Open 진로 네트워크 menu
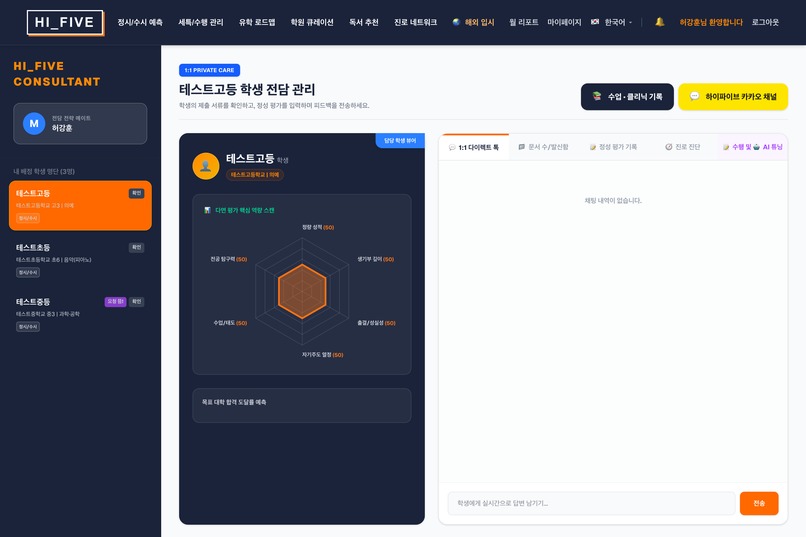This screenshot has height=537, width=806. (415, 22)
